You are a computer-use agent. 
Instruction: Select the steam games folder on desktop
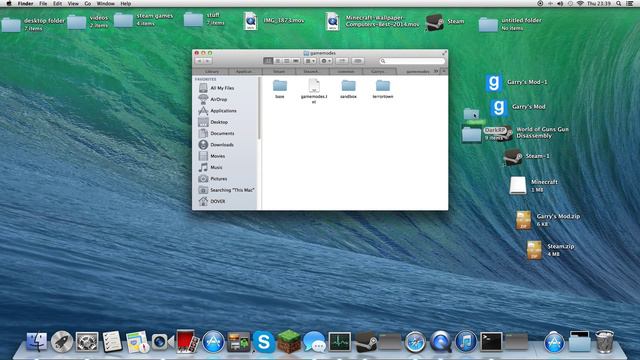point(123,20)
